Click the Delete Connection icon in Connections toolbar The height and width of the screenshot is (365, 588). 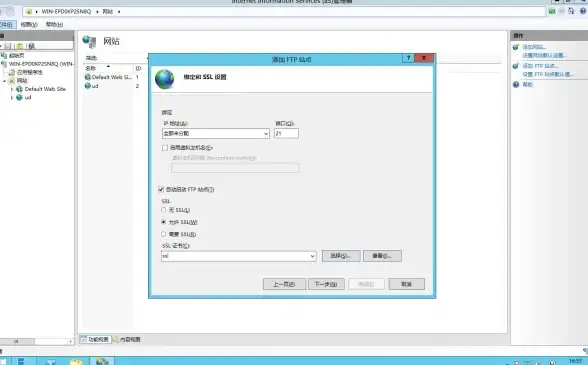32,46
